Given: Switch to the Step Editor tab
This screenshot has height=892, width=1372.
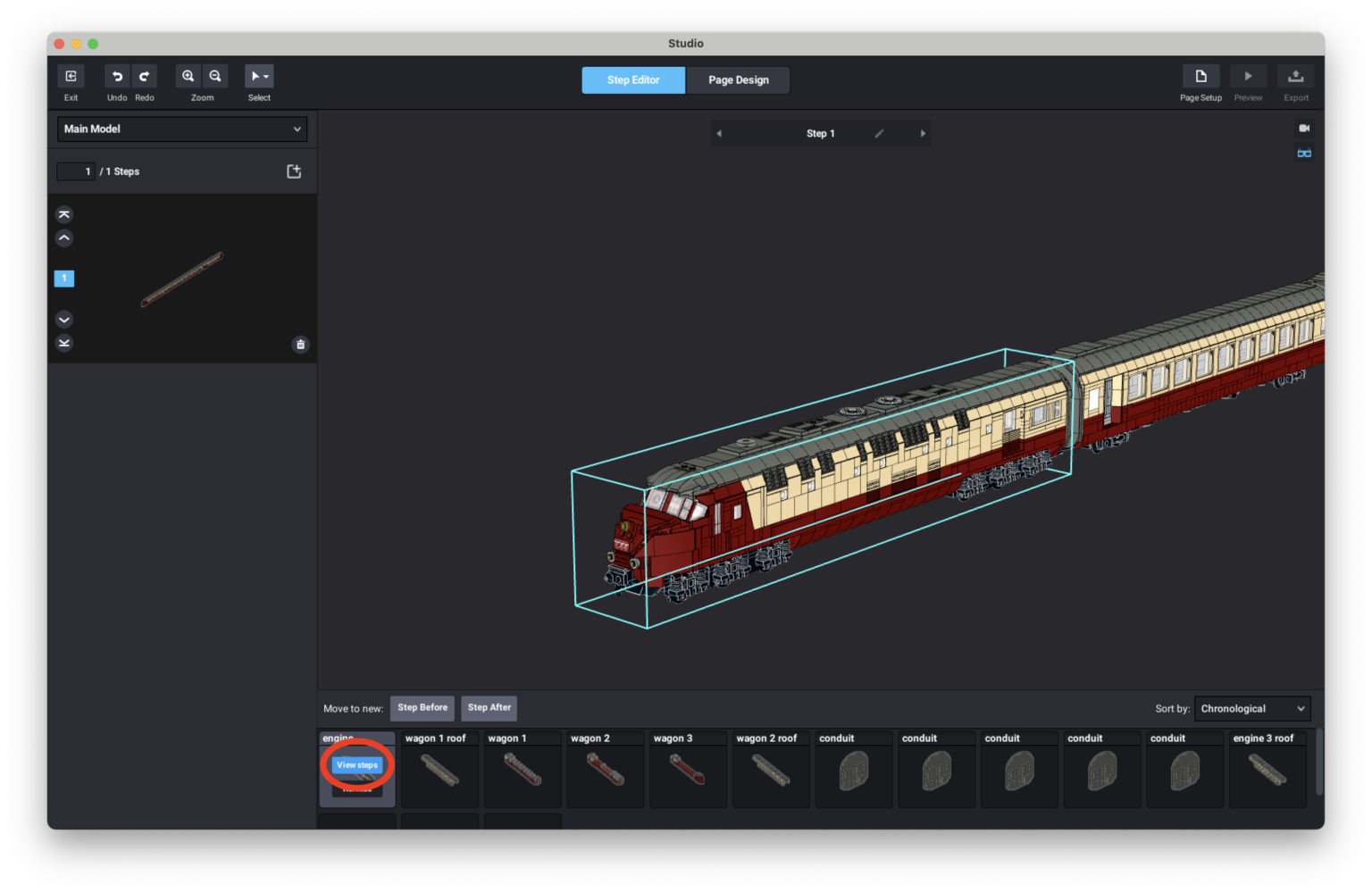Looking at the screenshot, I should click(633, 80).
